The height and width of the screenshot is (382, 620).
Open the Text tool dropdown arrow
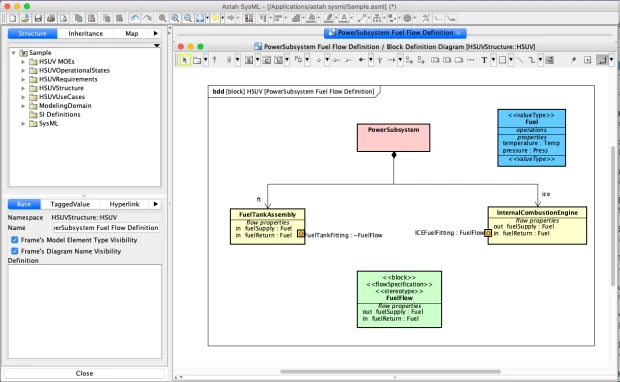(x=493, y=60)
